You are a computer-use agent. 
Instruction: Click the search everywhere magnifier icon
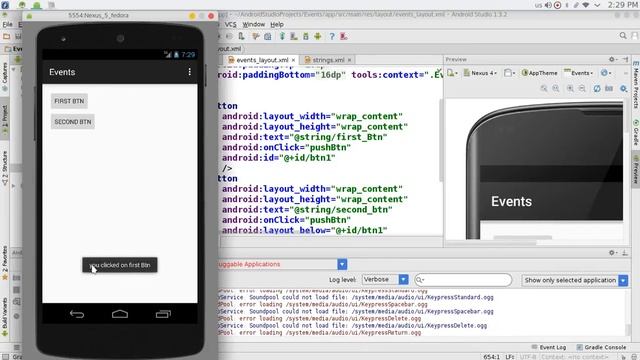pos(623,36)
